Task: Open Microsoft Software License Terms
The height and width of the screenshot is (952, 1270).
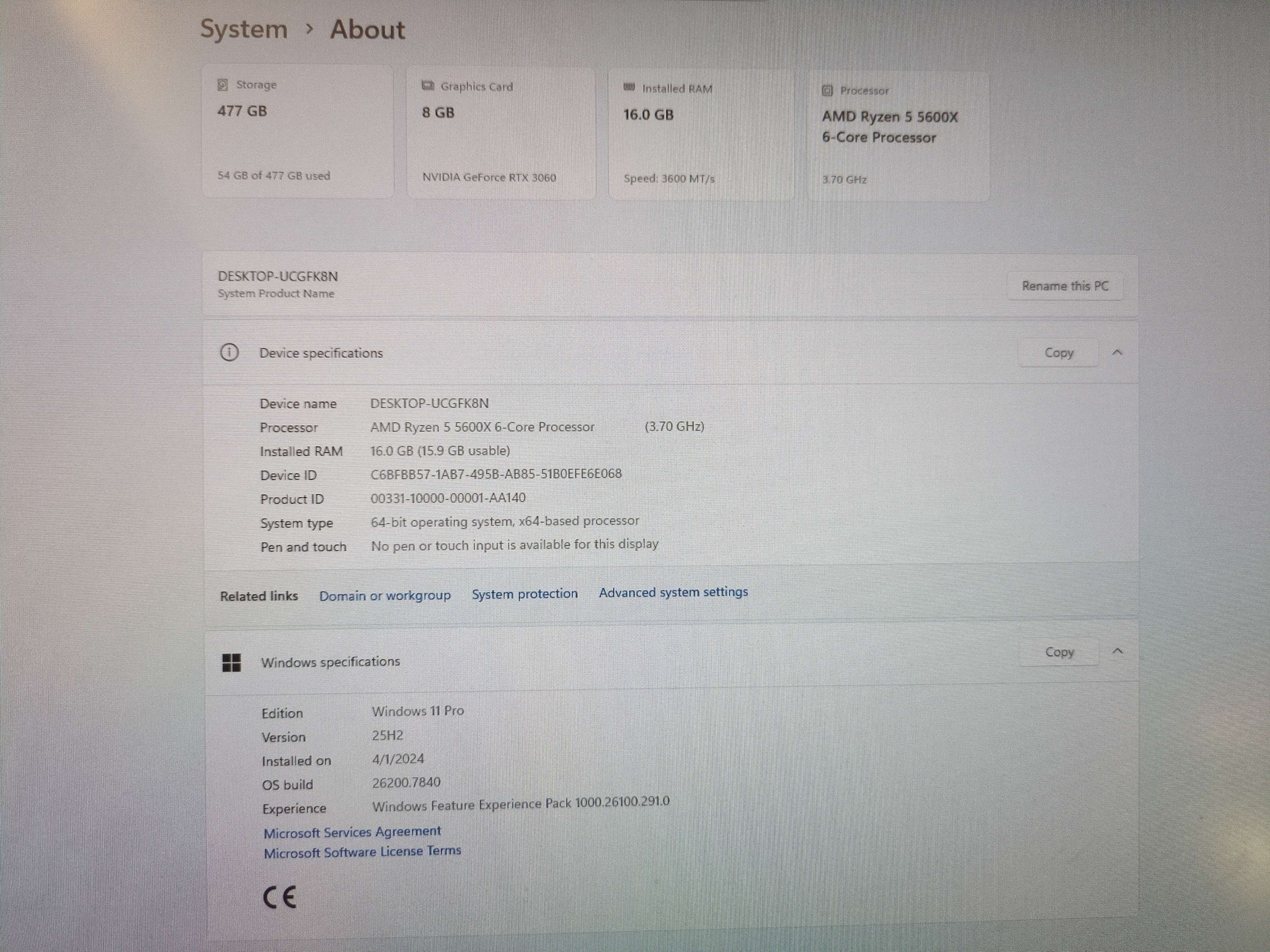Action: pos(362,852)
